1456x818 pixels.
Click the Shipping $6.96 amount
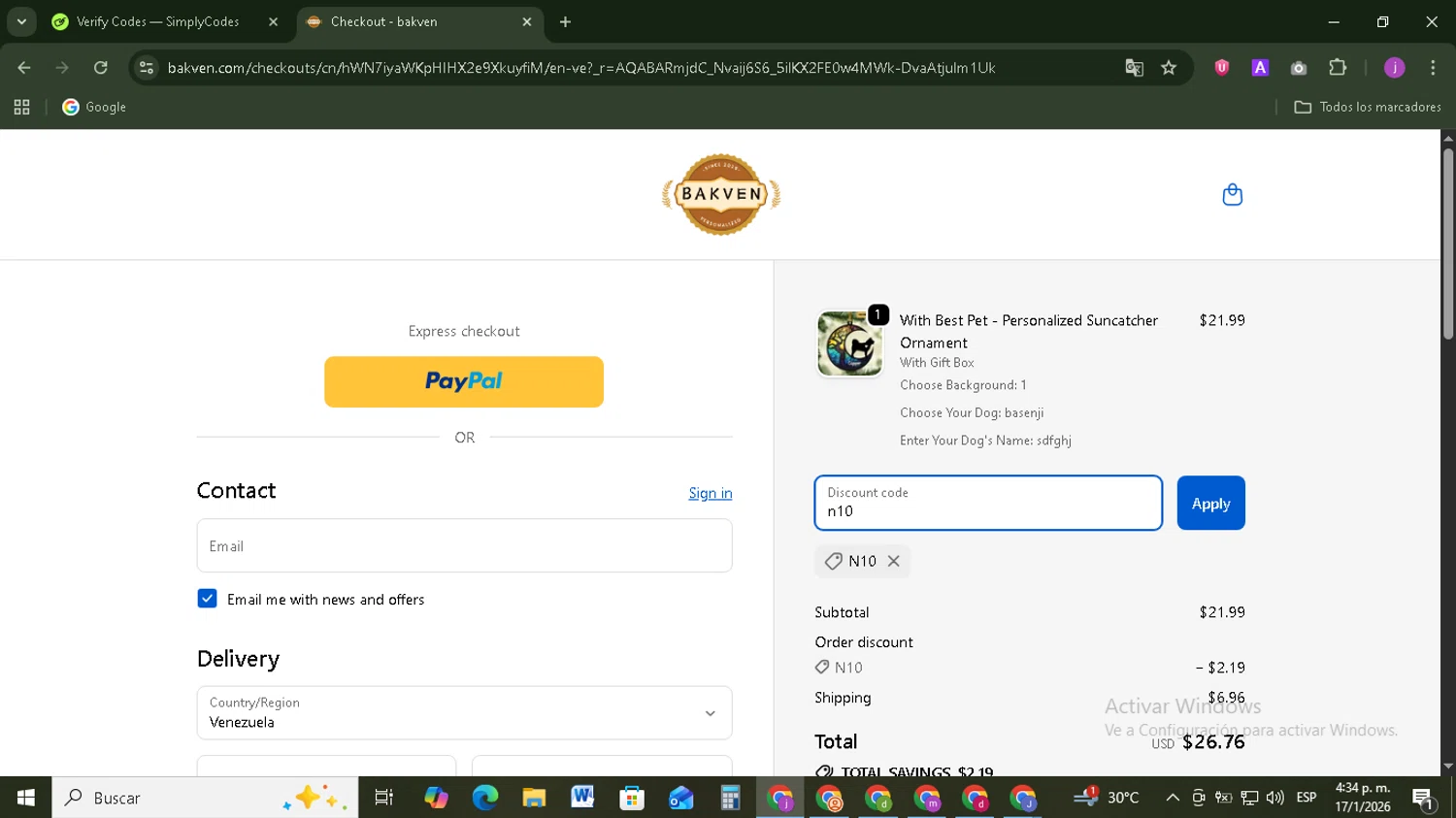1226,698
